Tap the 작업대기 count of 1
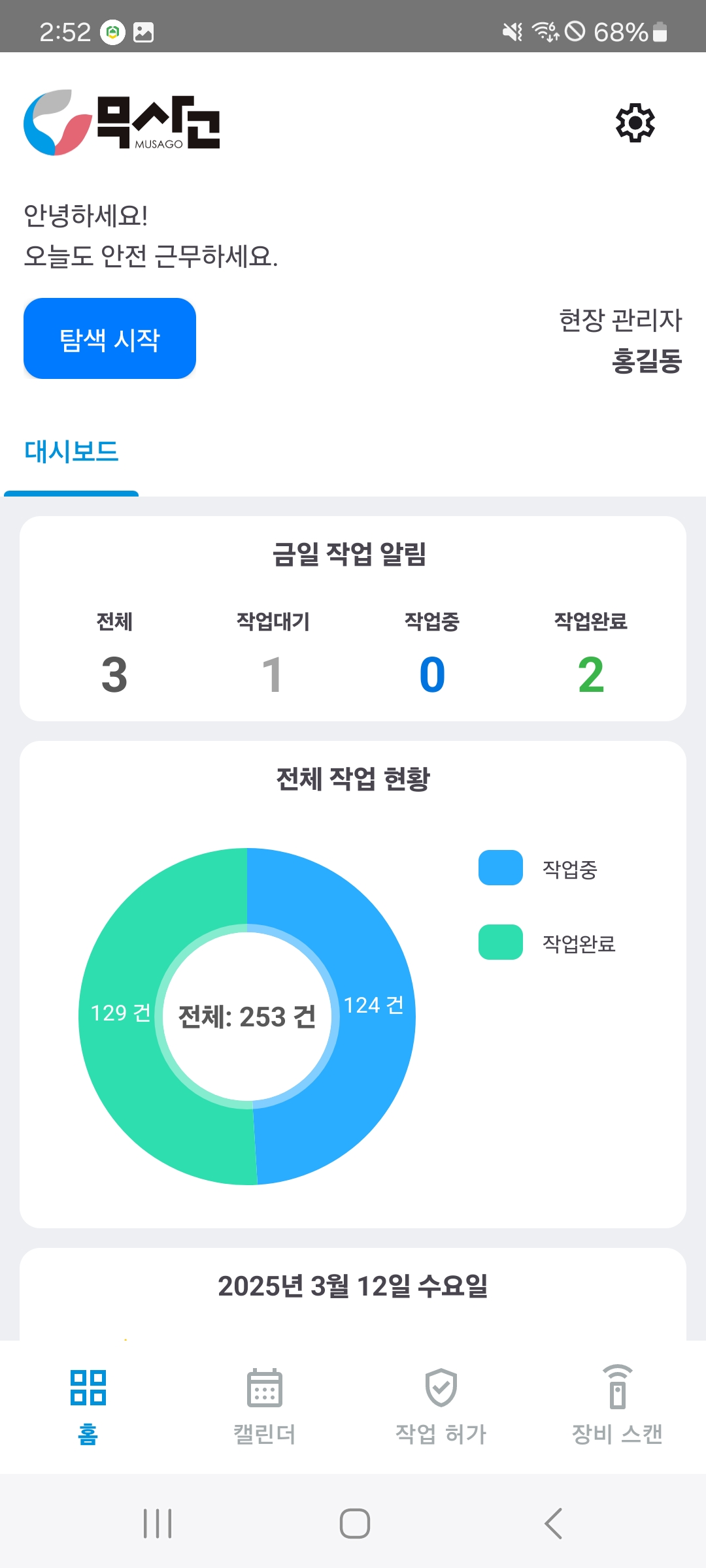Viewport: 706px width, 1568px height. pos(273,674)
